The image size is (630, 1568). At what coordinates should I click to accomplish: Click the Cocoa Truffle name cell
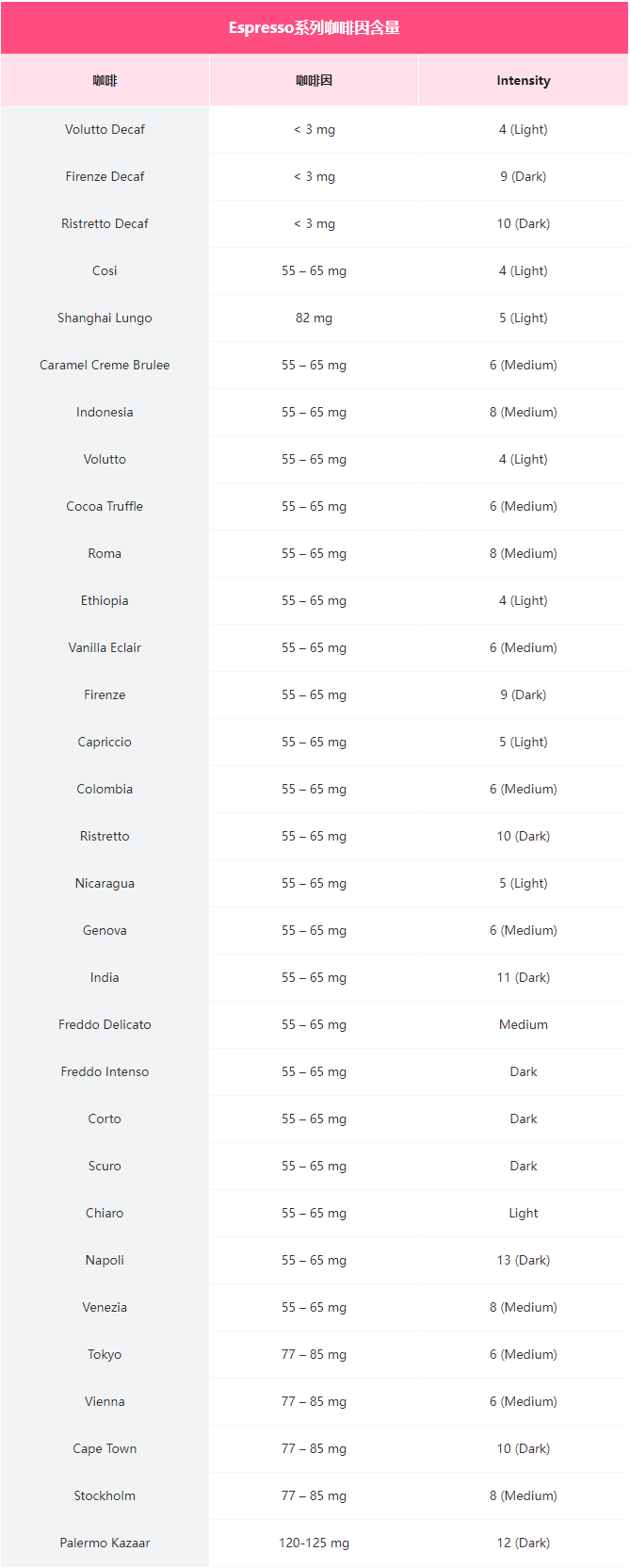(105, 506)
